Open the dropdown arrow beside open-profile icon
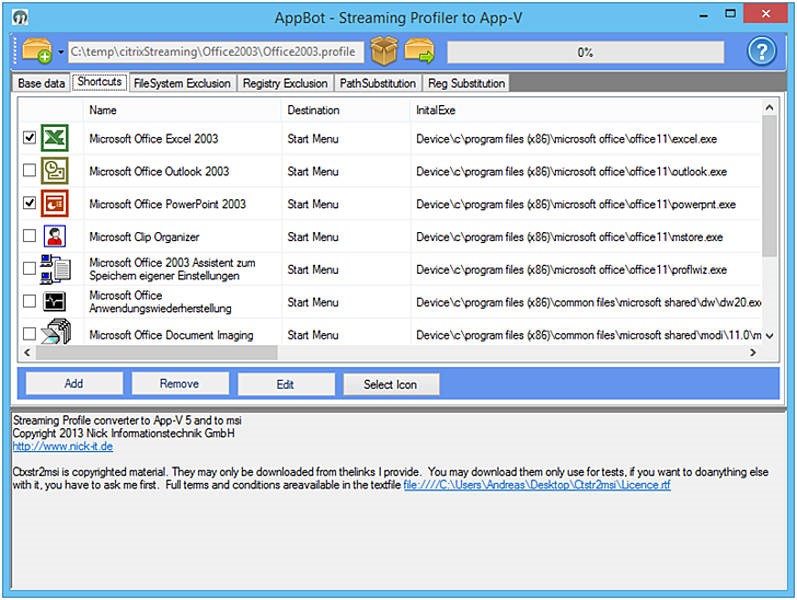Screen dimensions: 797x600 pyautogui.click(x=60, y=52)
